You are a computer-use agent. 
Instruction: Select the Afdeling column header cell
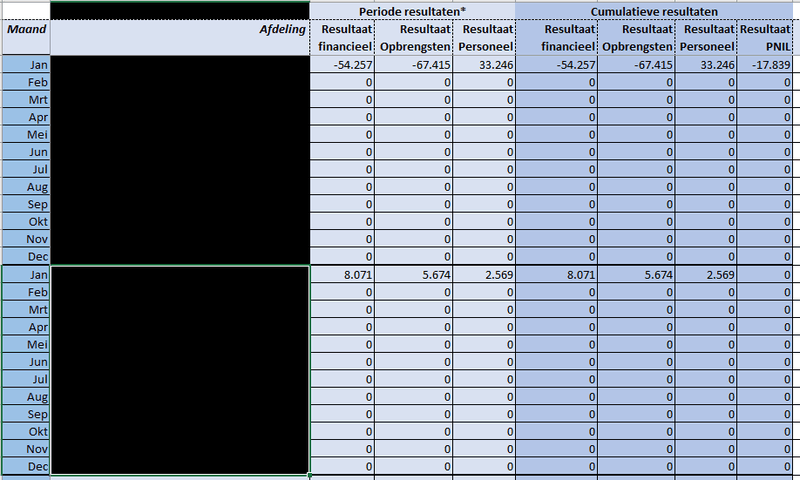point(180,37)
